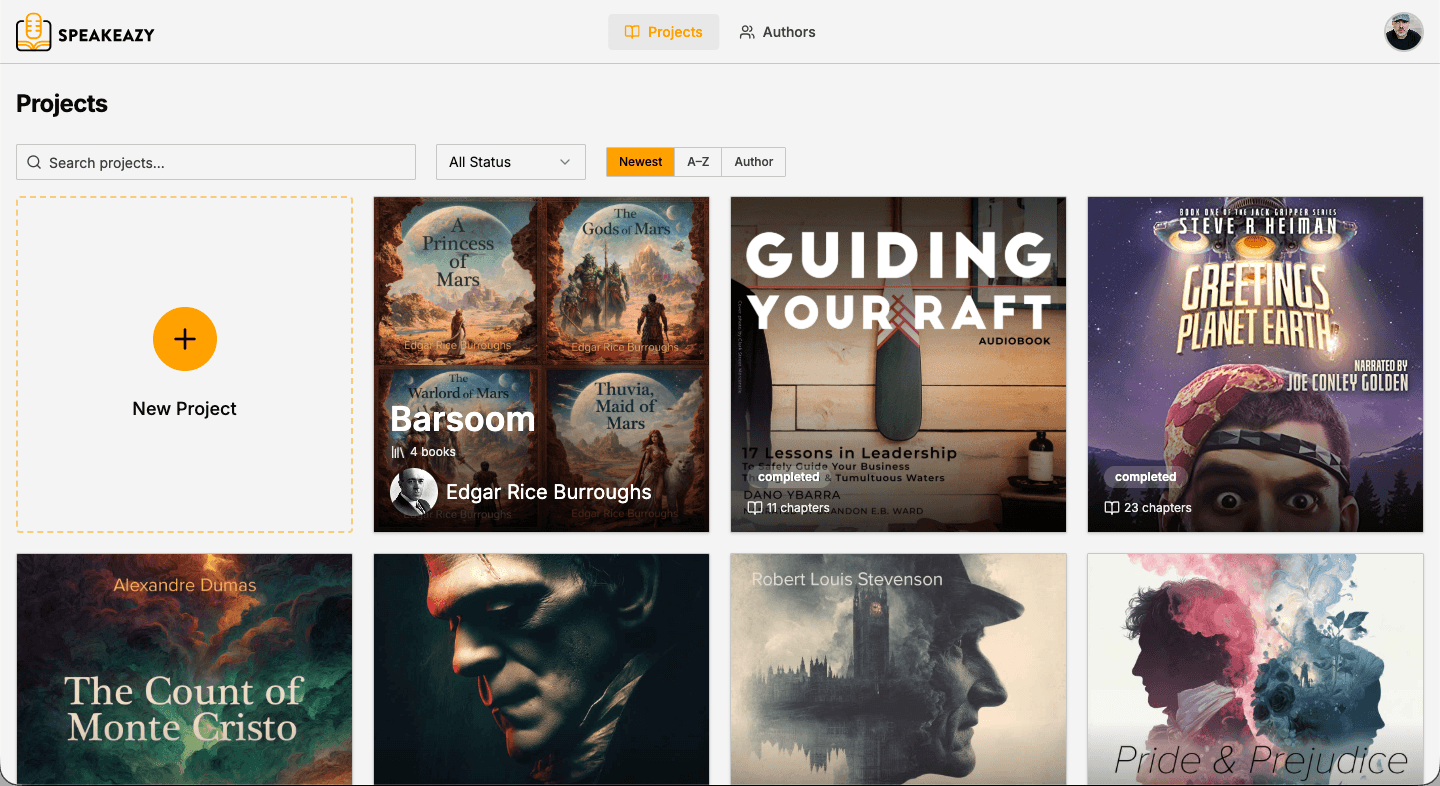Open the Projects tab
The width and height of the screenshot is (1440, 786).
663,32
